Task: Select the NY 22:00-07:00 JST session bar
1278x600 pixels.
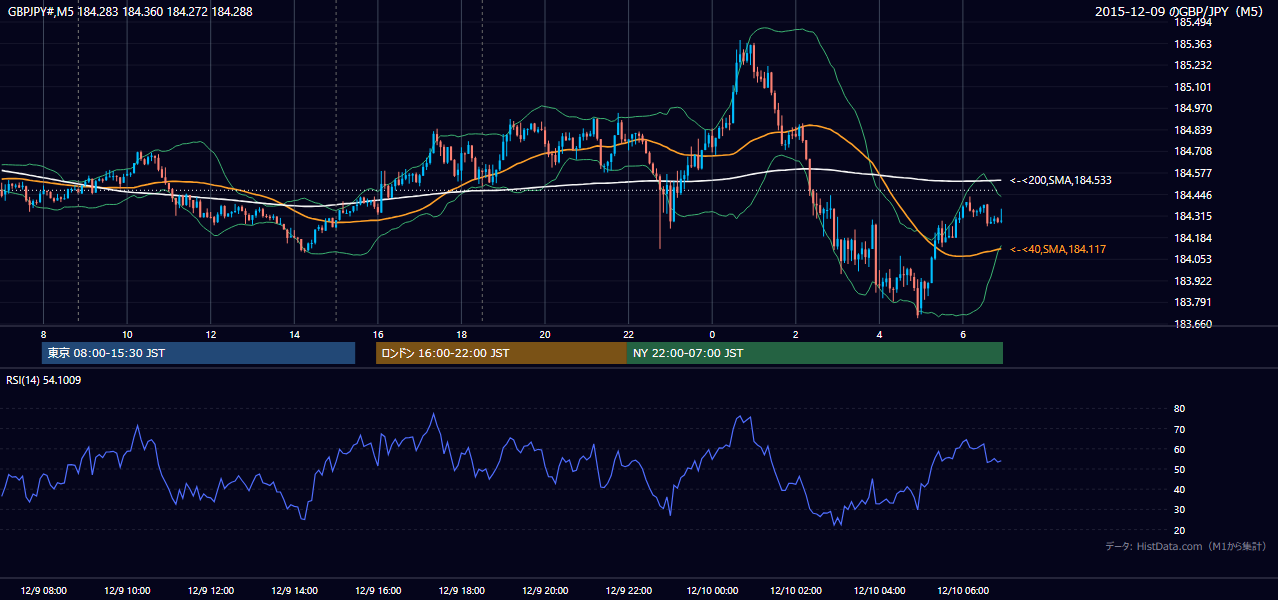Action: (x=815, y=353)
